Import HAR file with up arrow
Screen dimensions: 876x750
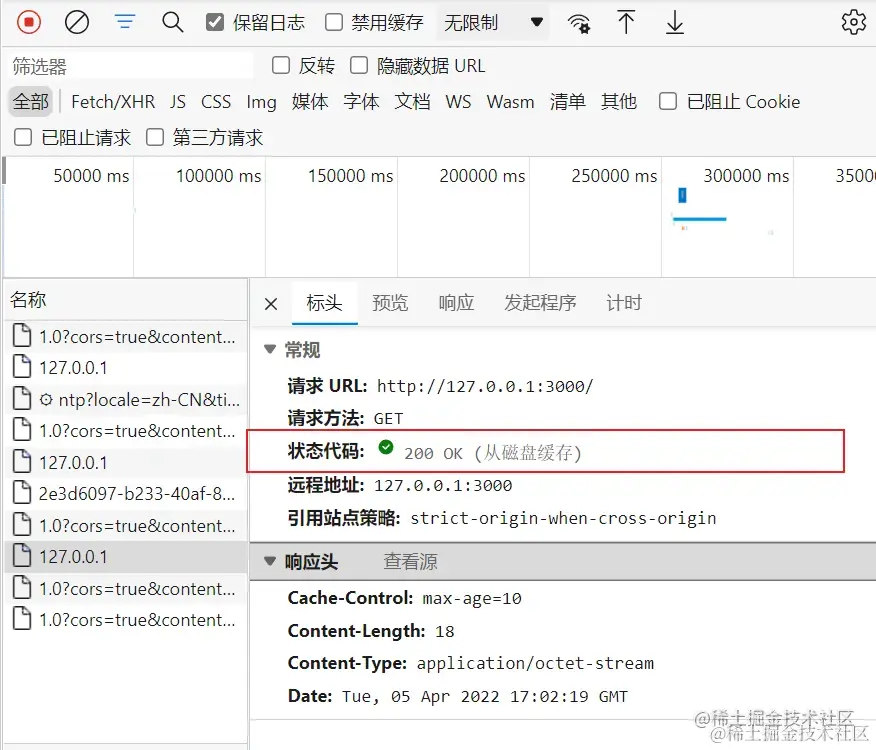[x=626, y=23]
